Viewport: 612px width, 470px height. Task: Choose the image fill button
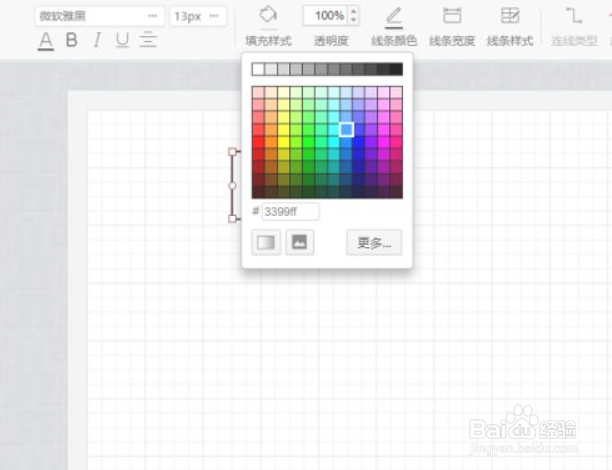[299, 242]
